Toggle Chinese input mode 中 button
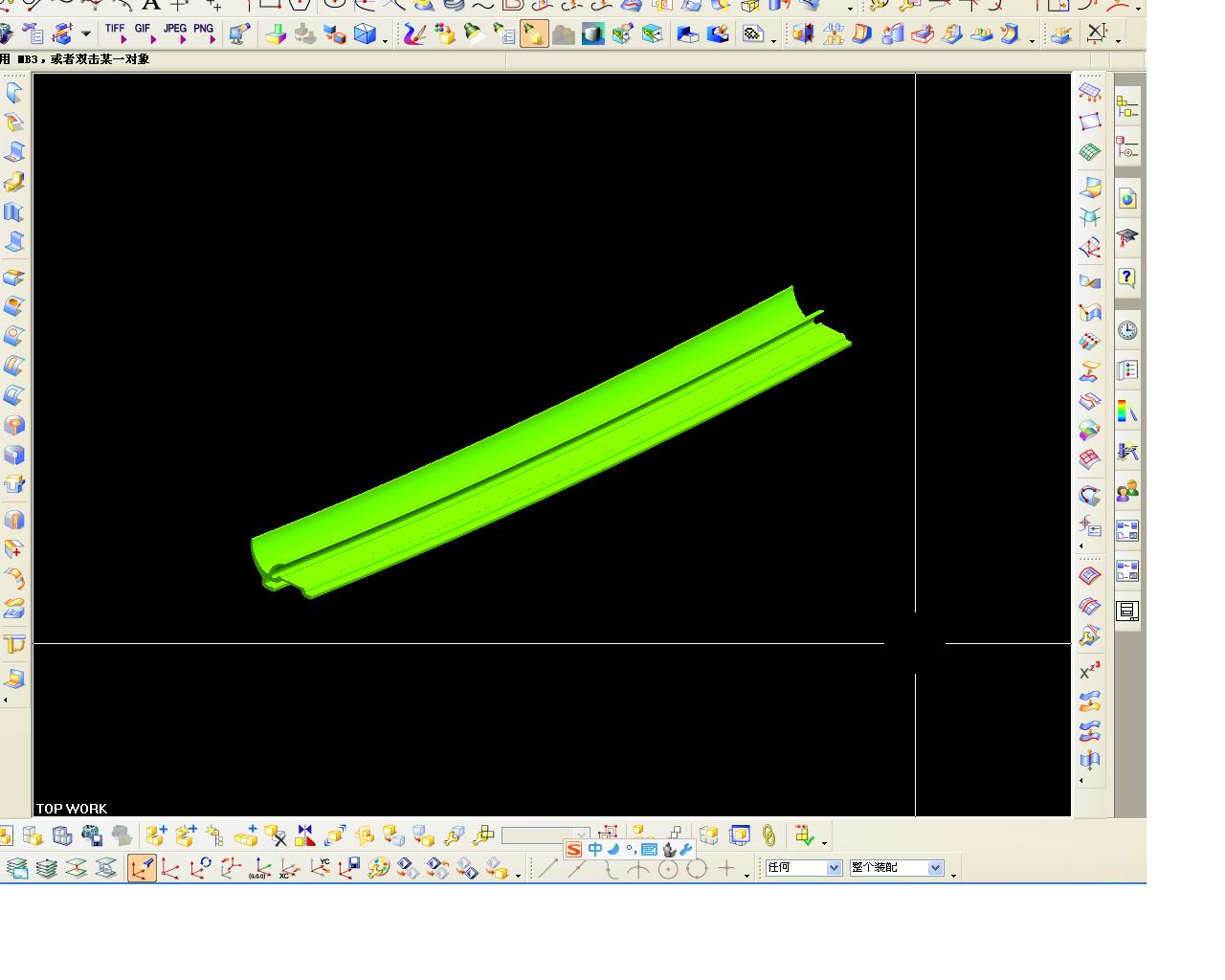The height and width of the screenshot is (980, 1225). pyautogui.click(x=595, y=849)
